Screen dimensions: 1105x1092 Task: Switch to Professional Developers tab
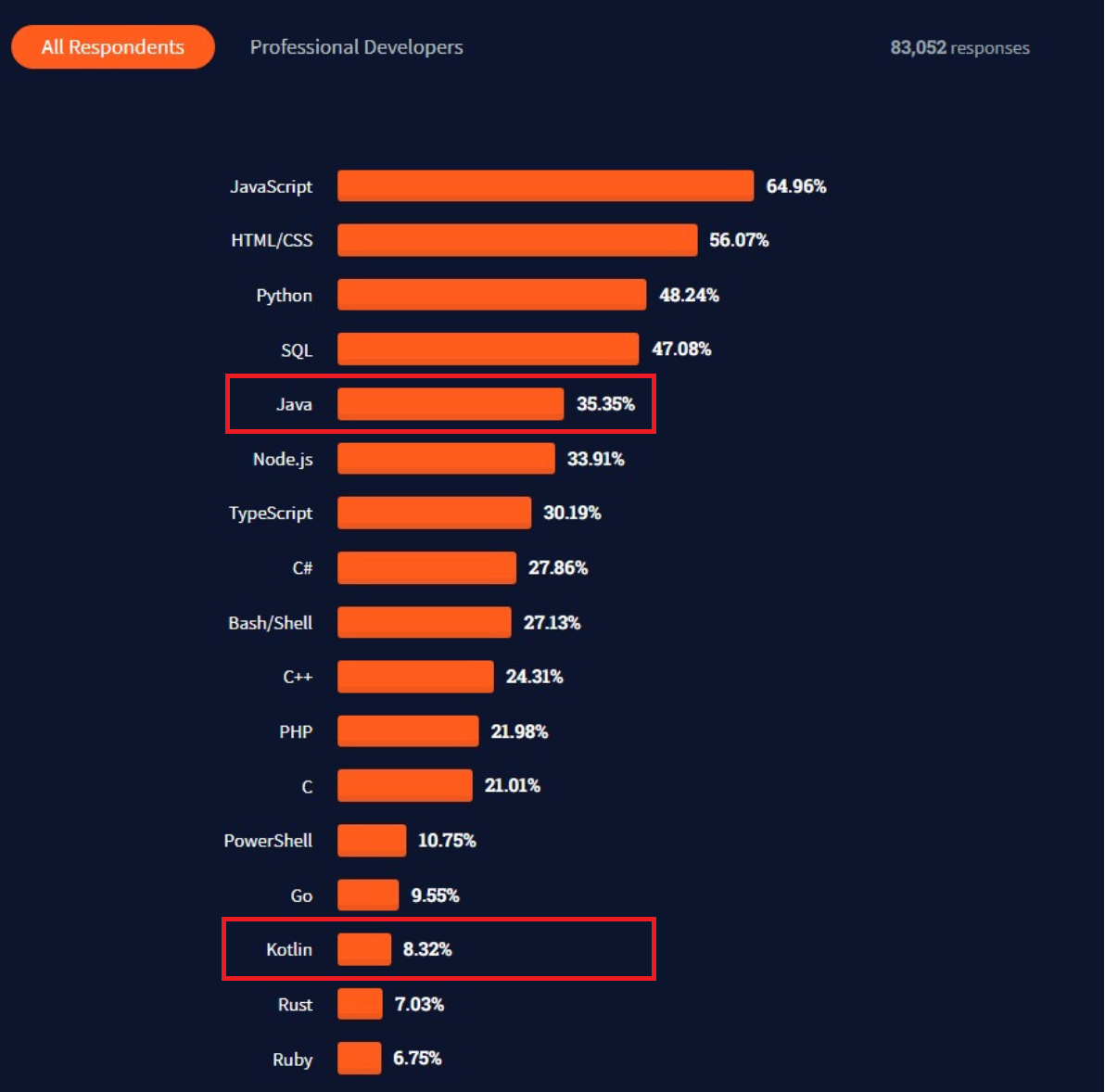point(356,47)
